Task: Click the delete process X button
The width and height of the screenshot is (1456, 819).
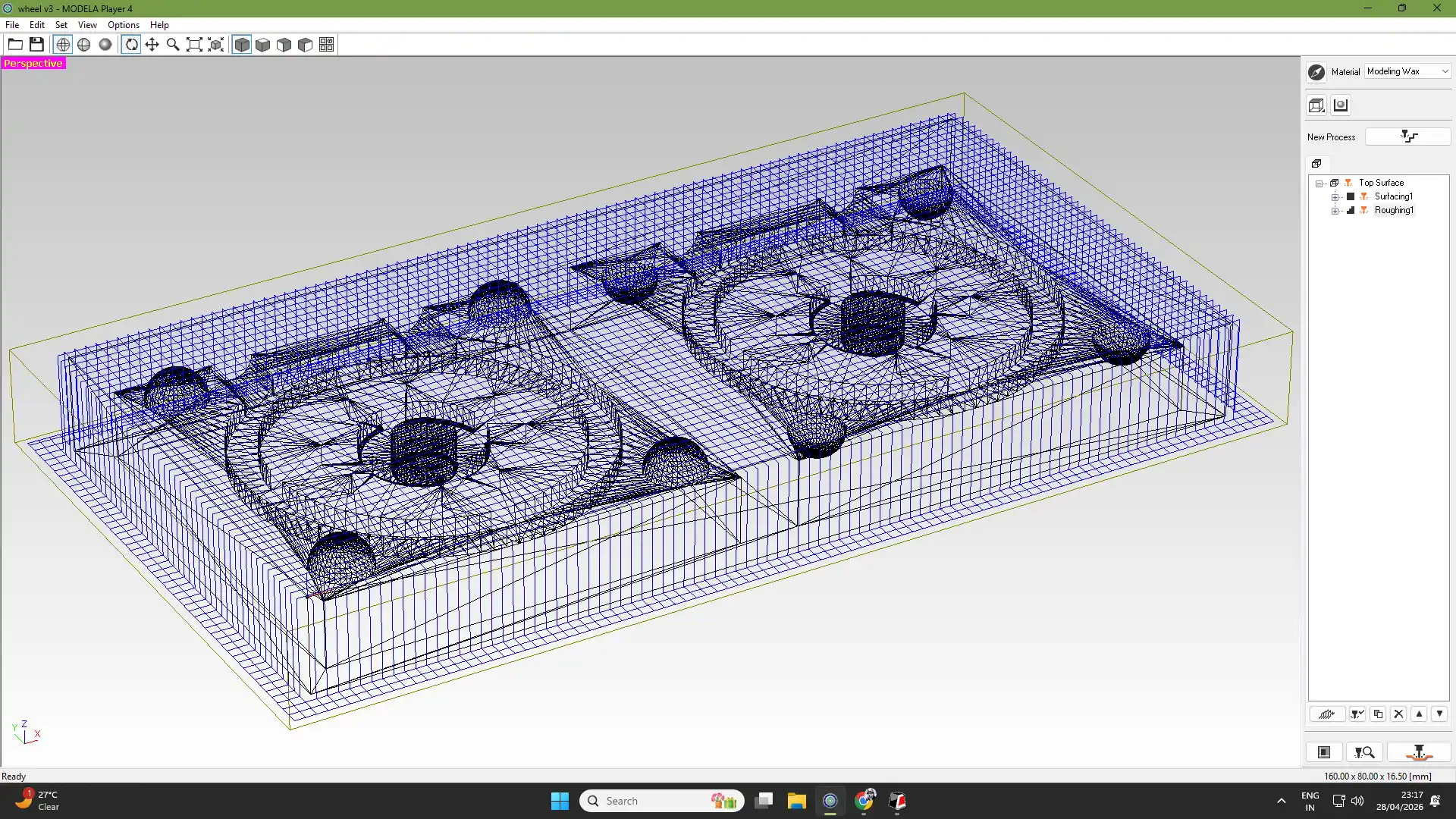Action: [1398, 714]
